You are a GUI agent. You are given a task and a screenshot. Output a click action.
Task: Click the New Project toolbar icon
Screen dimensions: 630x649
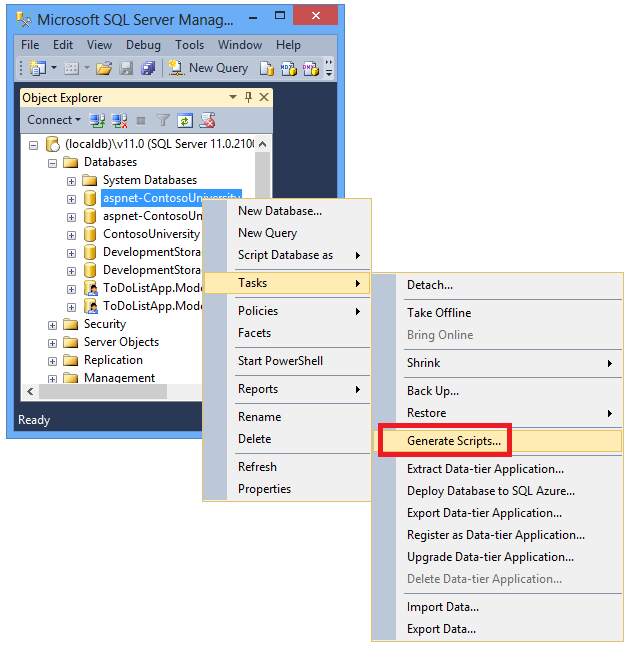coord(38,68)
